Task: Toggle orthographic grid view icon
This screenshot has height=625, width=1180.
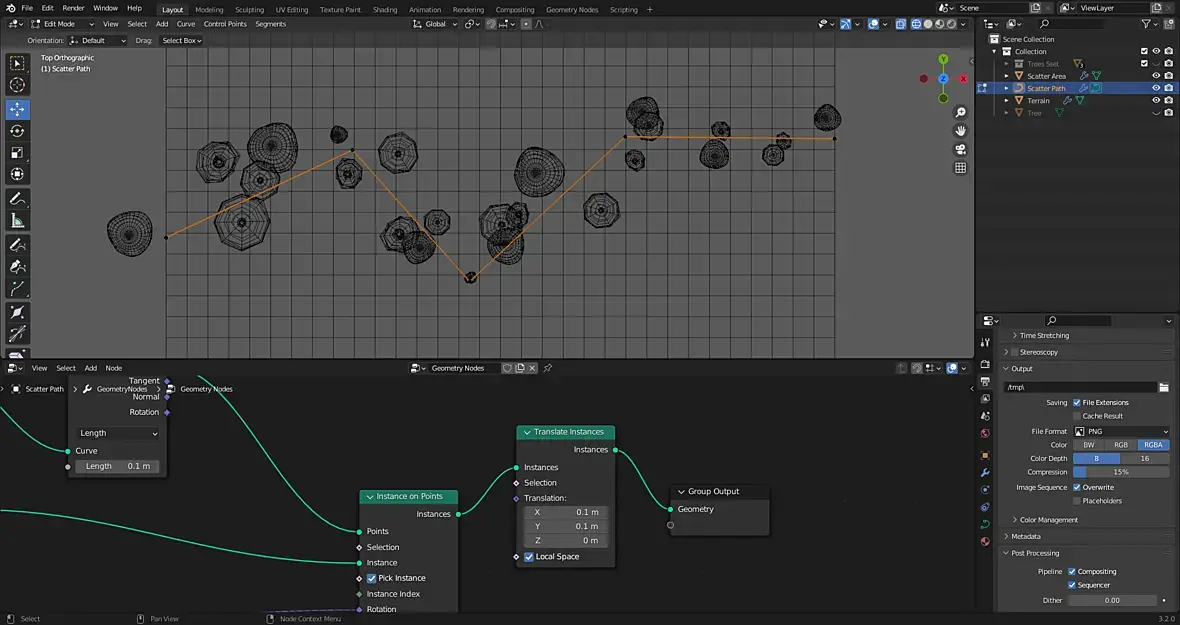Action: click(960, 169)
